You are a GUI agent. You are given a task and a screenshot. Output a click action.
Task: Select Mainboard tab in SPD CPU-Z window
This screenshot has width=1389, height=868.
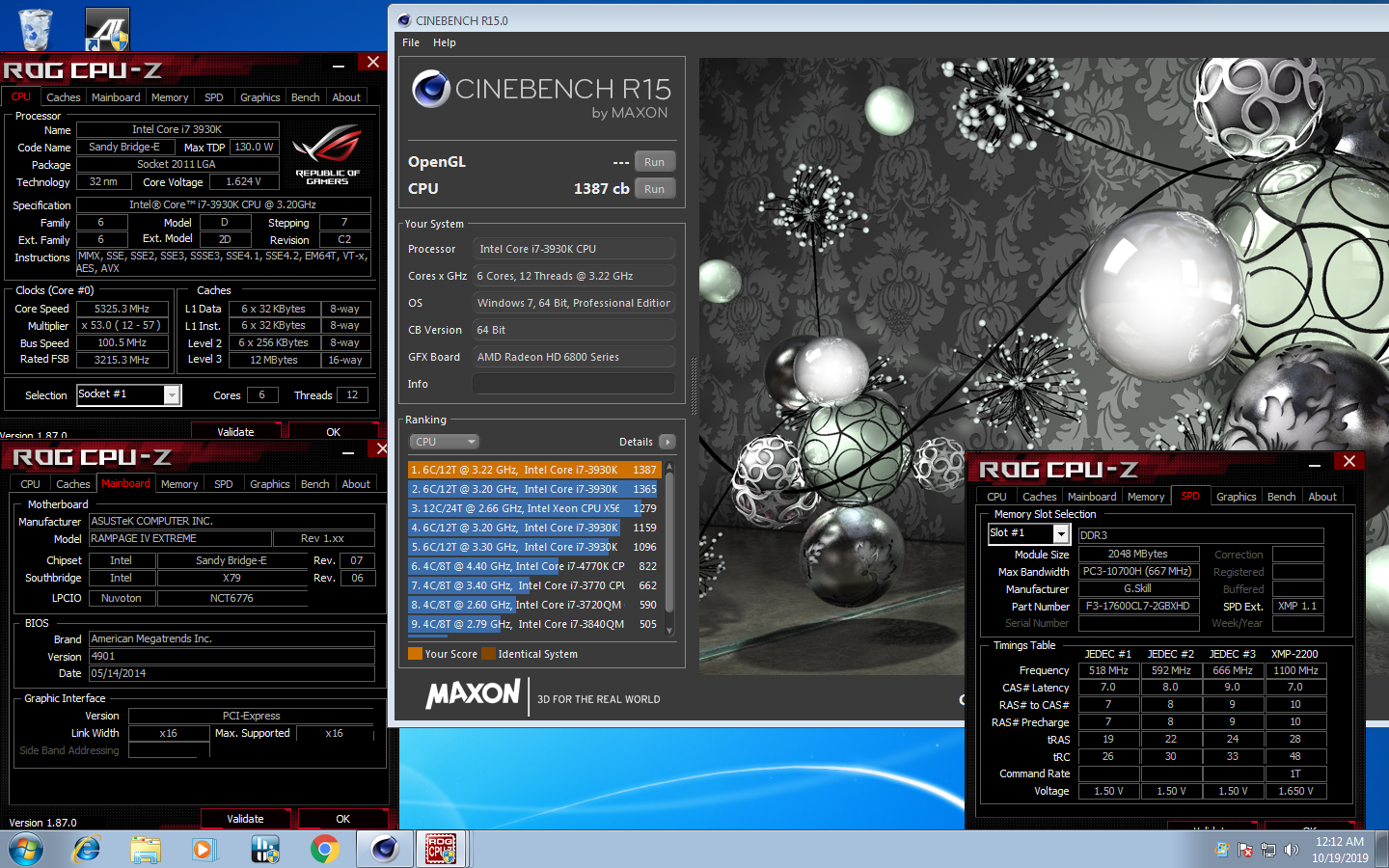click(x=1092, y=497)
